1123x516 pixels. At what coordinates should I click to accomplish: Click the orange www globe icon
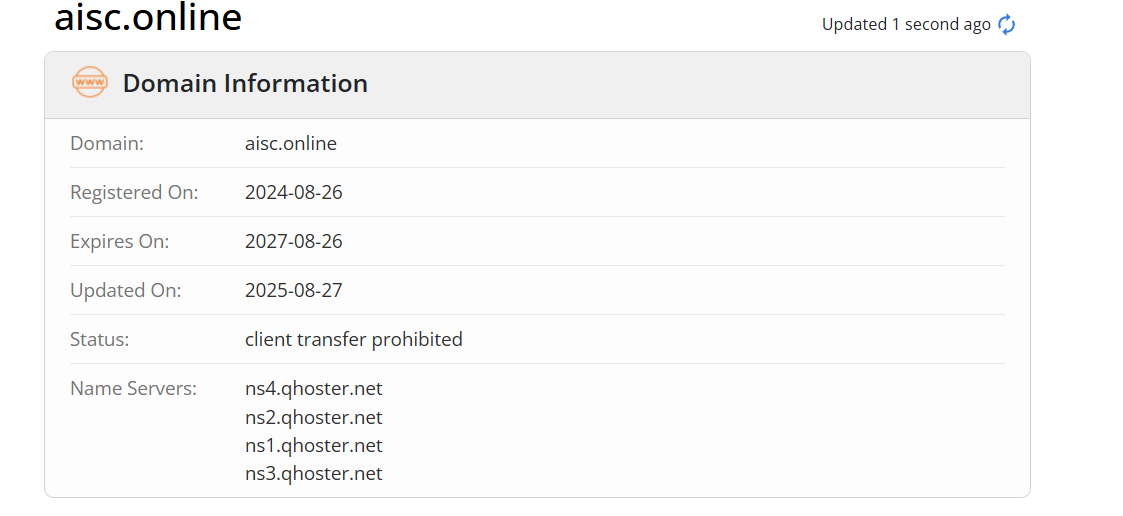click(x=90, y=82)
